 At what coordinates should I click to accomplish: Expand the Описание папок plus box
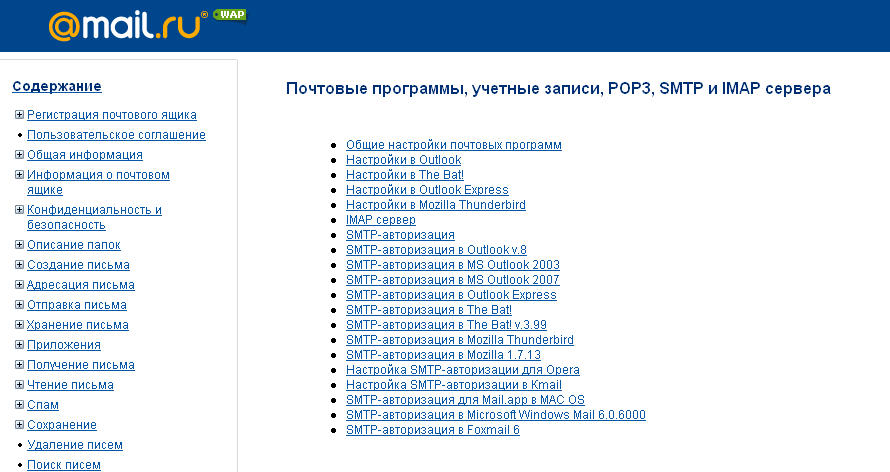coord(19,245)
